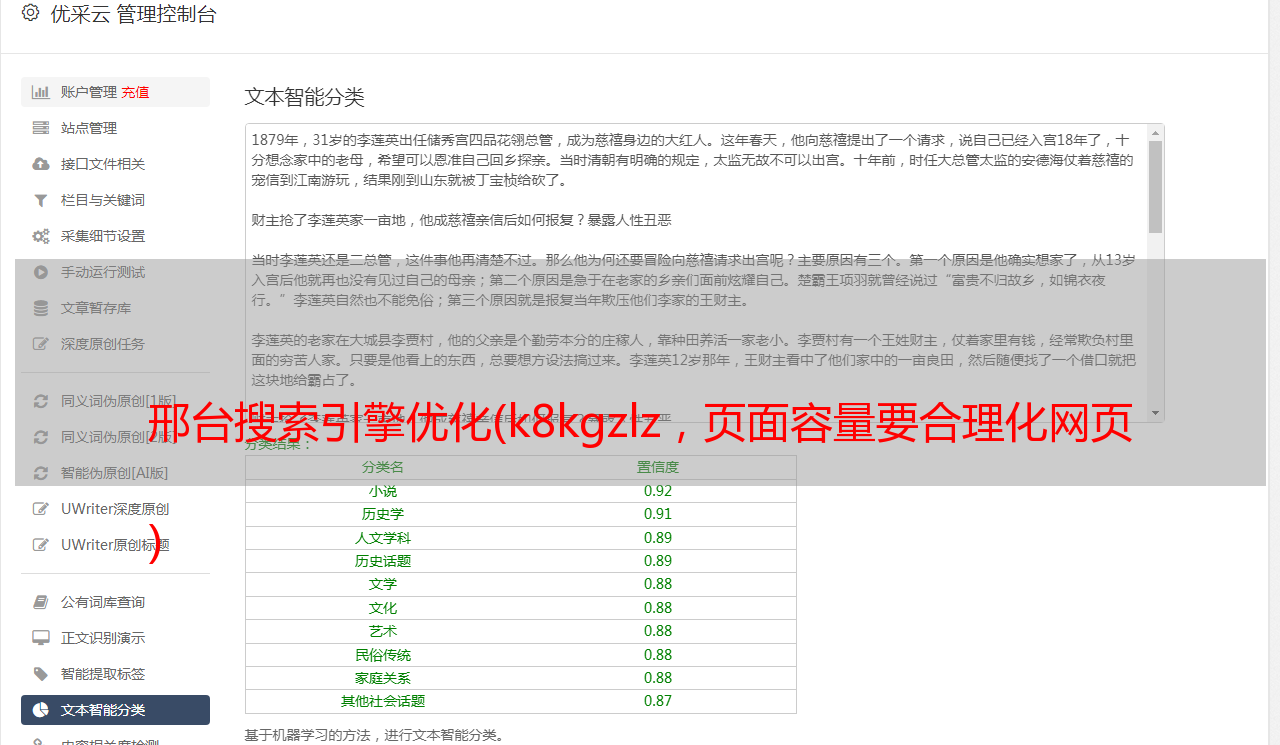Click the cloud upload icon for 接口文件相关
Screen dimensions: 1280x745
41,164
